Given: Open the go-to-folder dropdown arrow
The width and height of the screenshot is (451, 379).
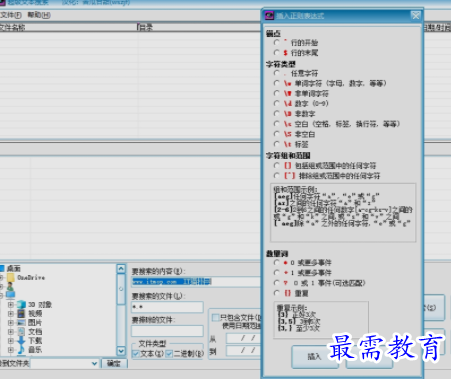Looking at the screenshot, I should [94, 363].
